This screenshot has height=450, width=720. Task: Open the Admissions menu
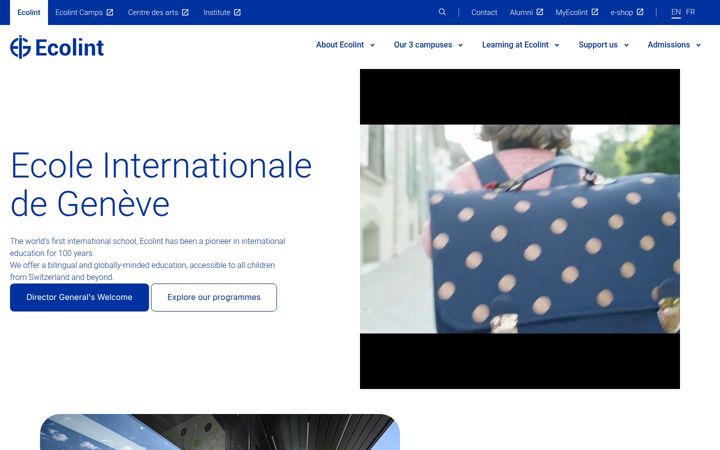669,45
